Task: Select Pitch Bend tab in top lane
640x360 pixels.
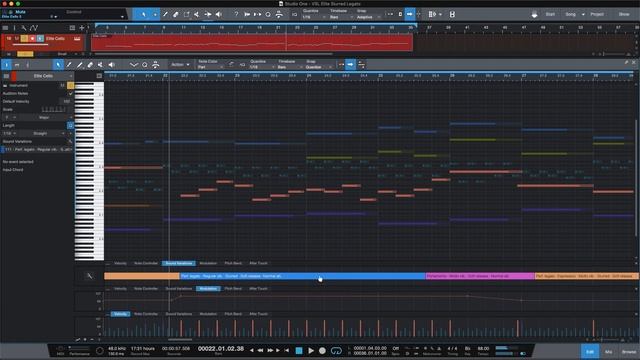Action: [233, 263]
